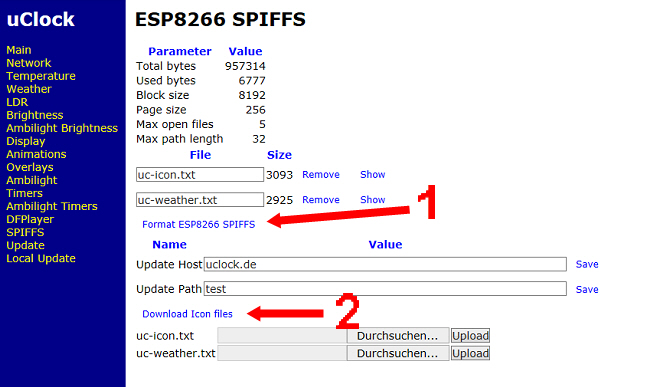Screen dimensions: 663x387
Task: Select the Block size value 8192
Action: [x=252, y=95]
